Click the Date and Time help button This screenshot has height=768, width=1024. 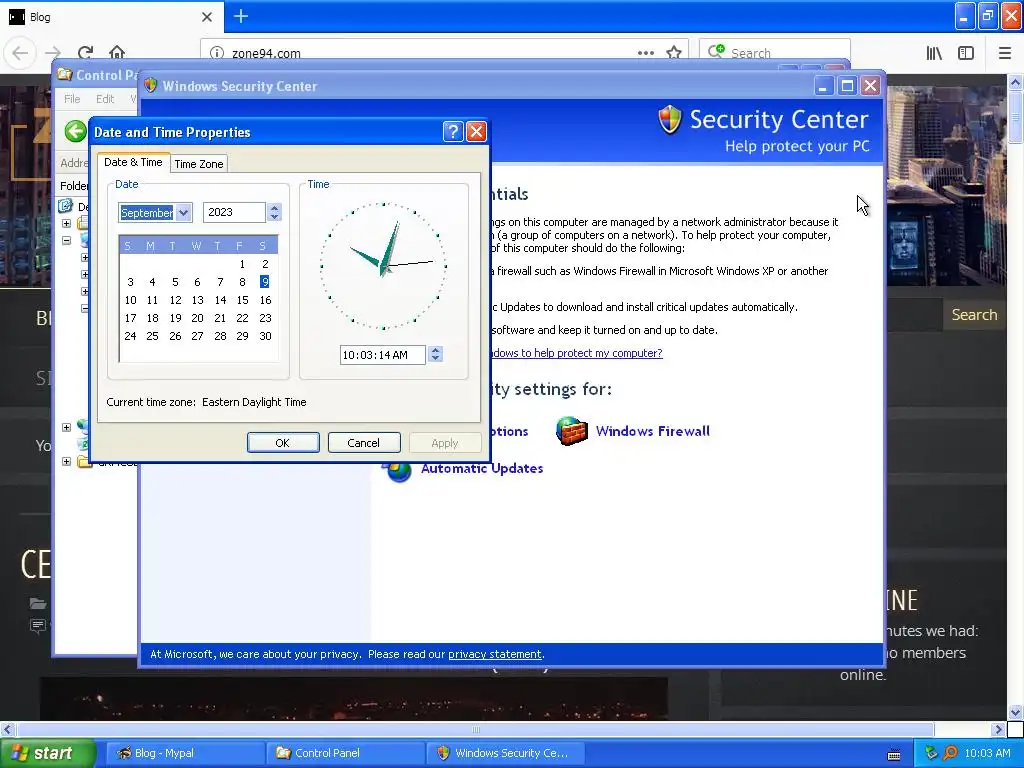click(x=453, y=132)
